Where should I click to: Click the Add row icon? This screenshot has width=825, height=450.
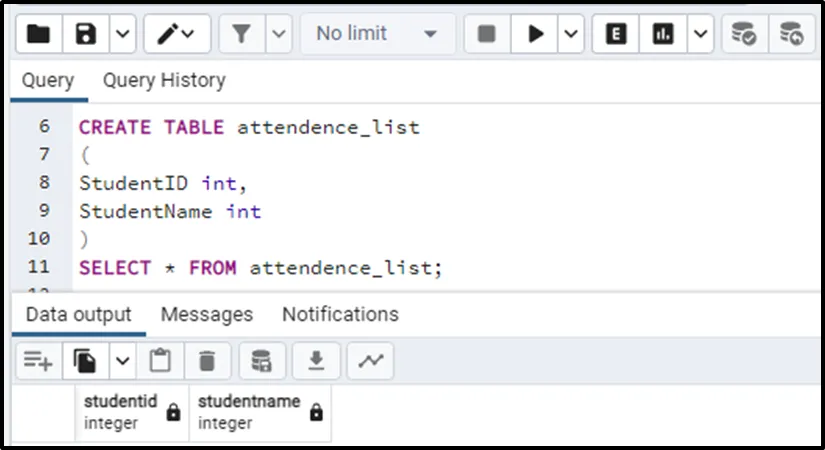[38, 360]
